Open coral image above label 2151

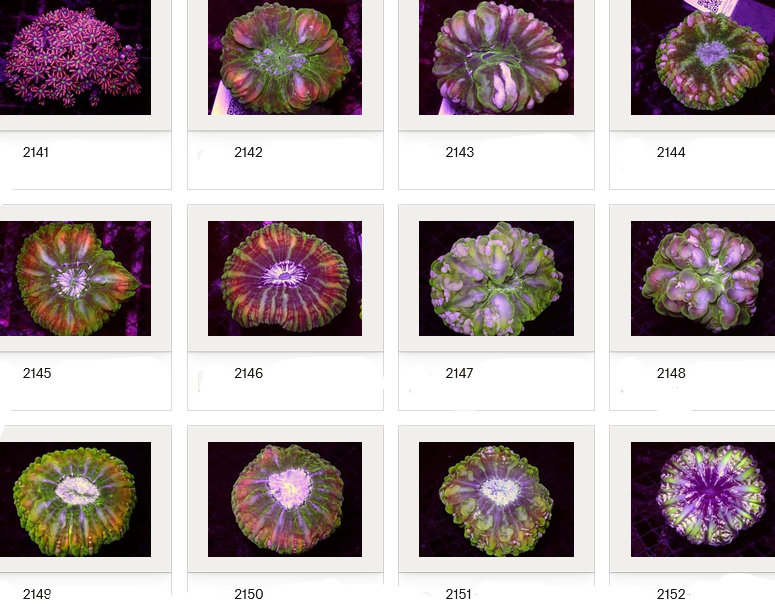point(496,499)
